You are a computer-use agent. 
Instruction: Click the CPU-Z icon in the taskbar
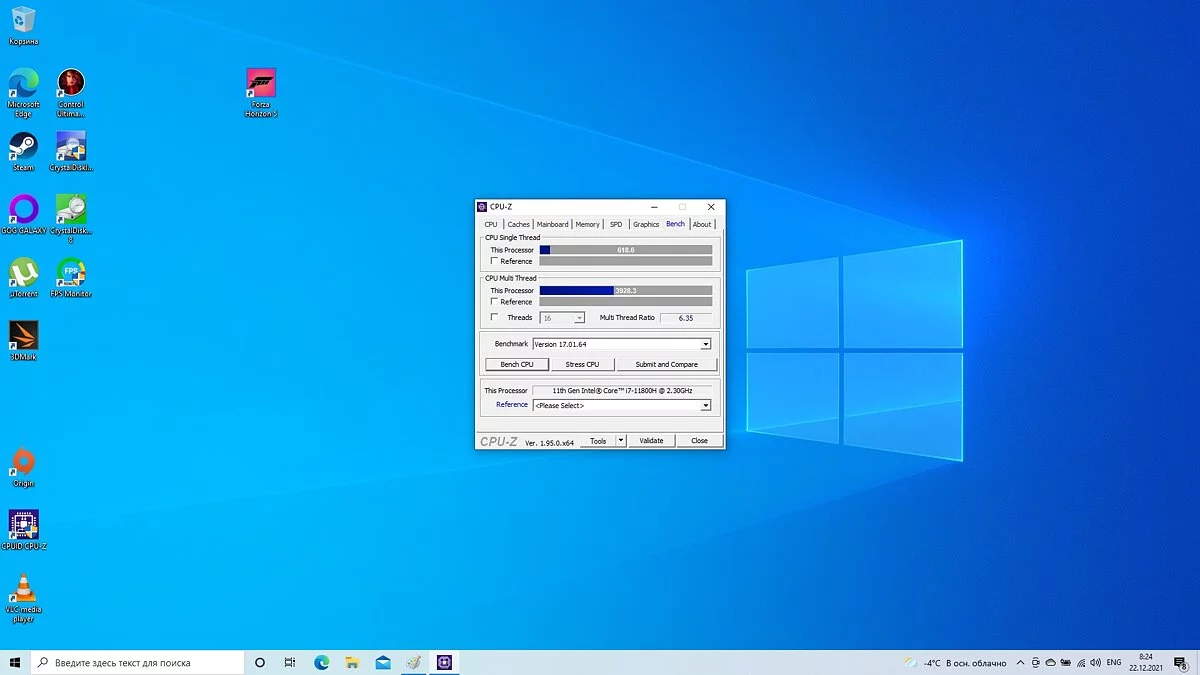click(445, 662)
